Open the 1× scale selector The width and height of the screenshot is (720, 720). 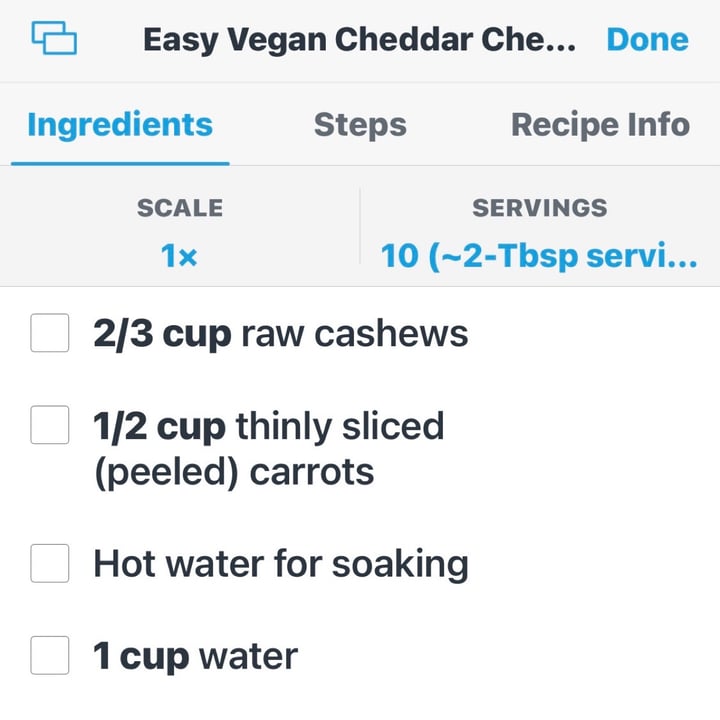(x=179, y=256)
